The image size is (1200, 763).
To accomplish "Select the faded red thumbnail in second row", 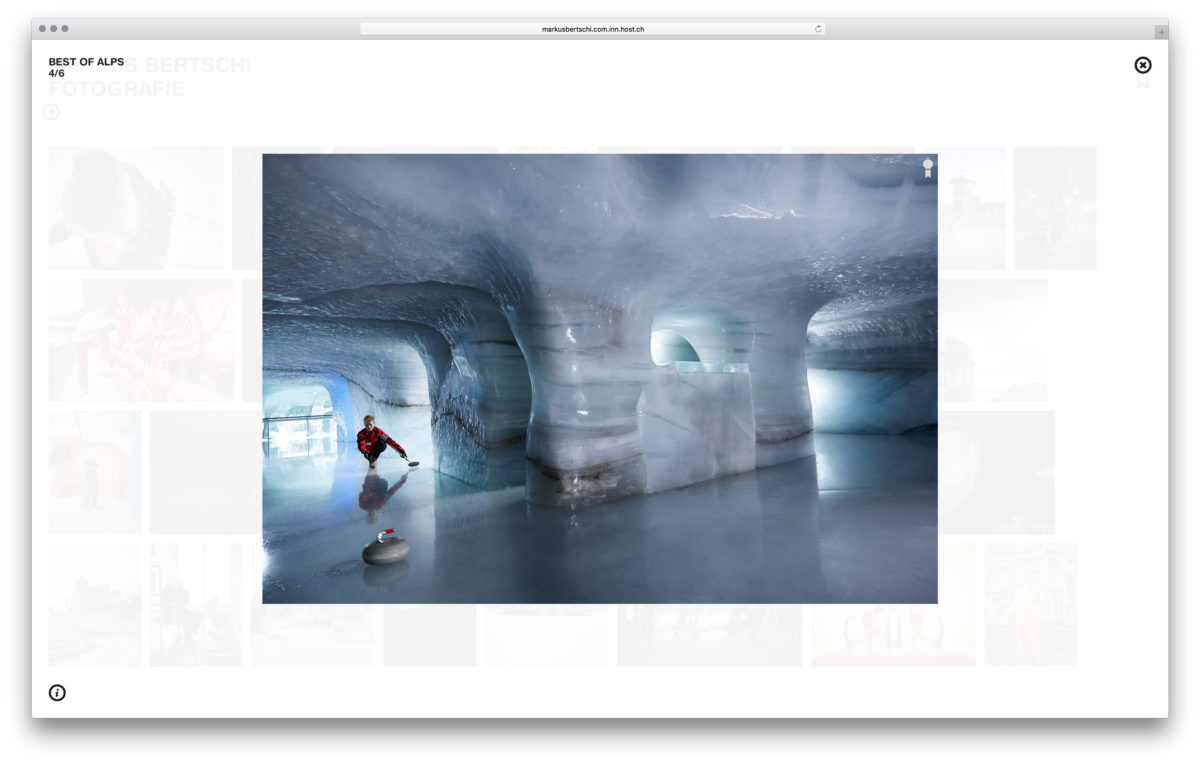I will pyautogui.click(x=141, y=340).
